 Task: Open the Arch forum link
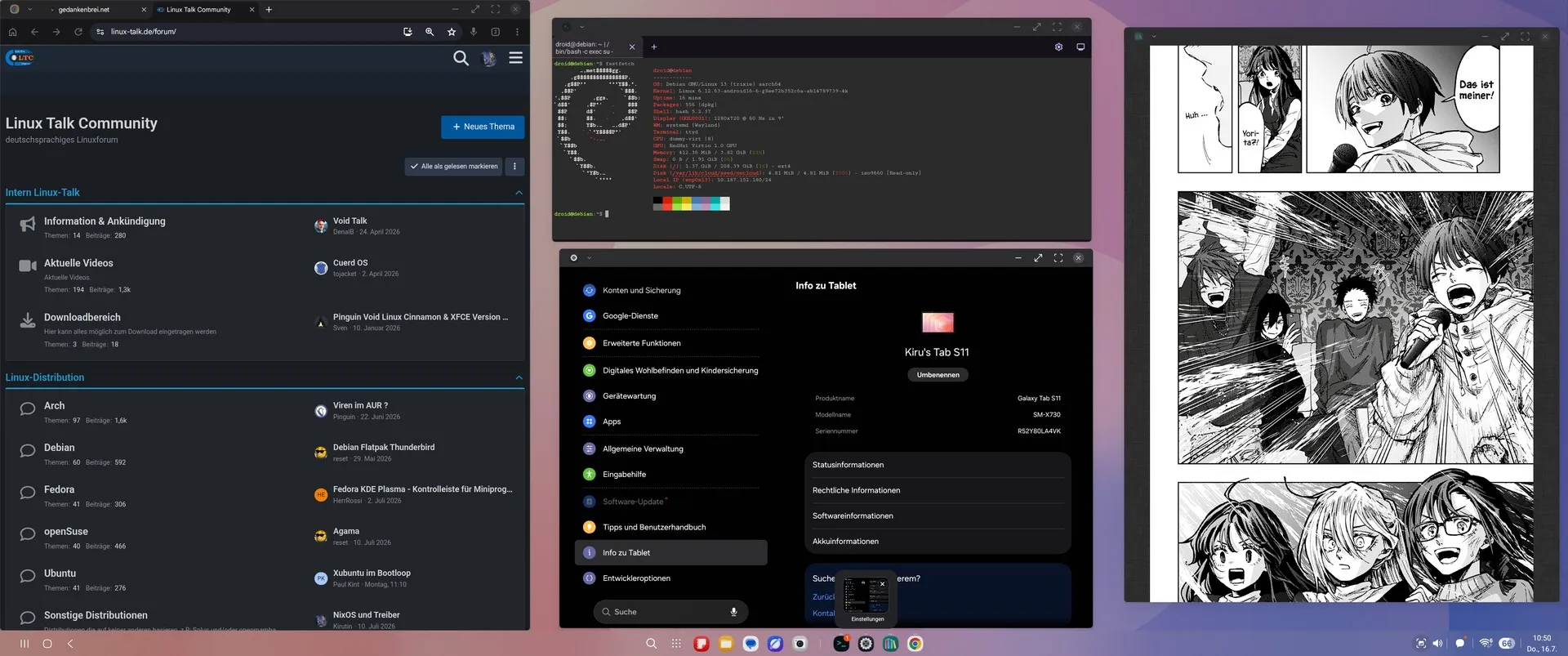coord(55,406)
